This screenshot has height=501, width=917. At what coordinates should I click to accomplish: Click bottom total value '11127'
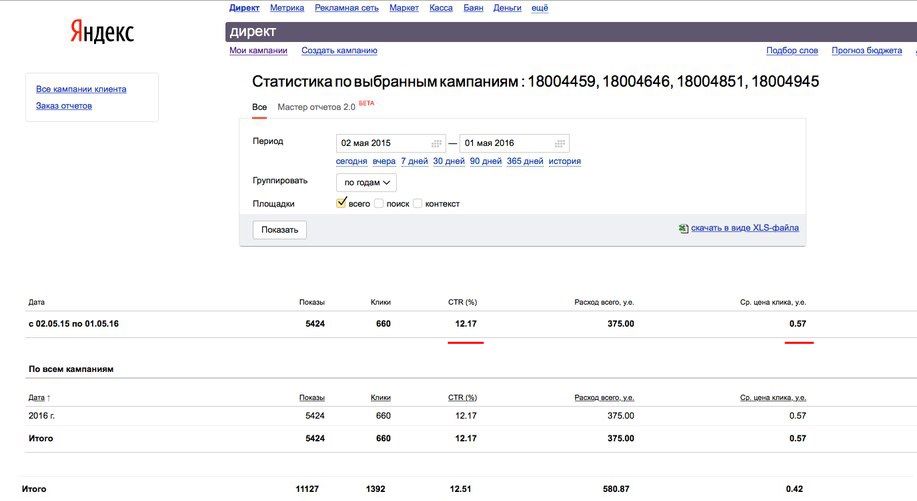pos(307,489)
